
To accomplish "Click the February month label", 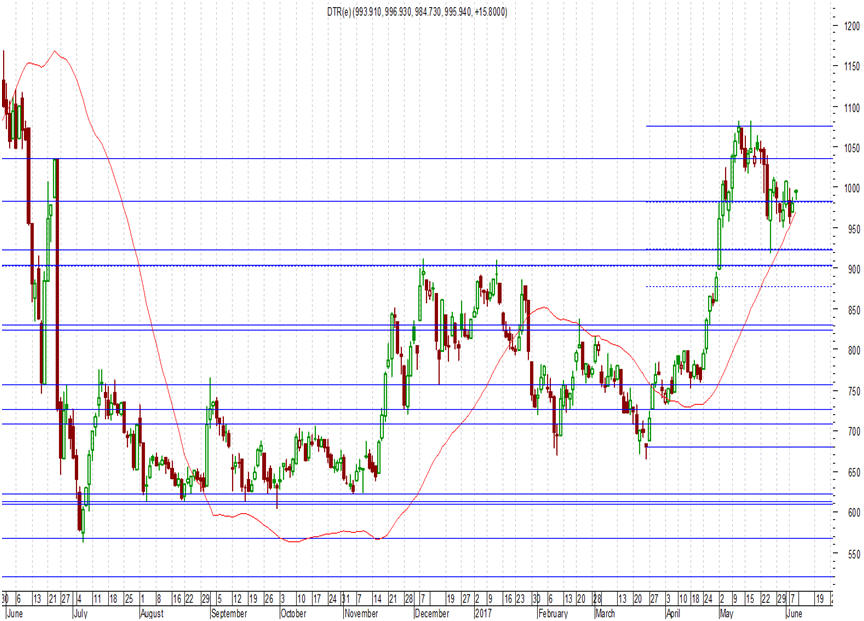I will pyautogui.click(x=553, y=613).
